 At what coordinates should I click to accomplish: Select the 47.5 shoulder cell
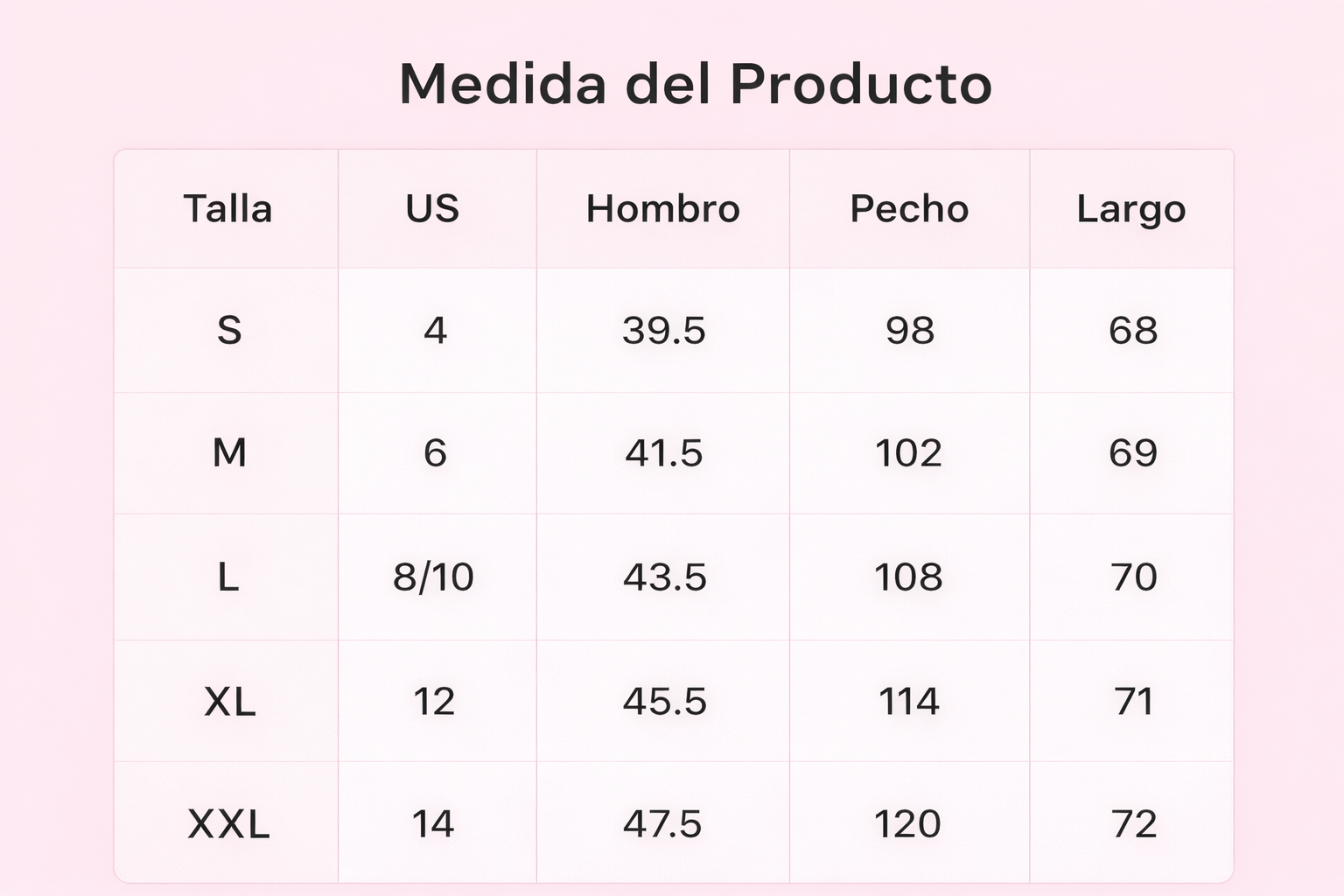click(x=661, y=824)
